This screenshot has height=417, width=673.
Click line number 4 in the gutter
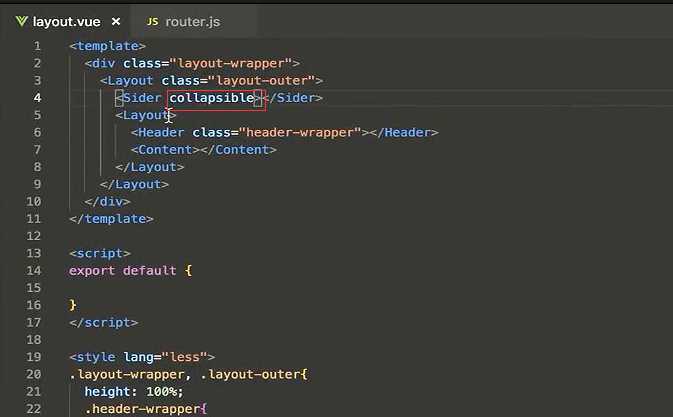(37, 98)
